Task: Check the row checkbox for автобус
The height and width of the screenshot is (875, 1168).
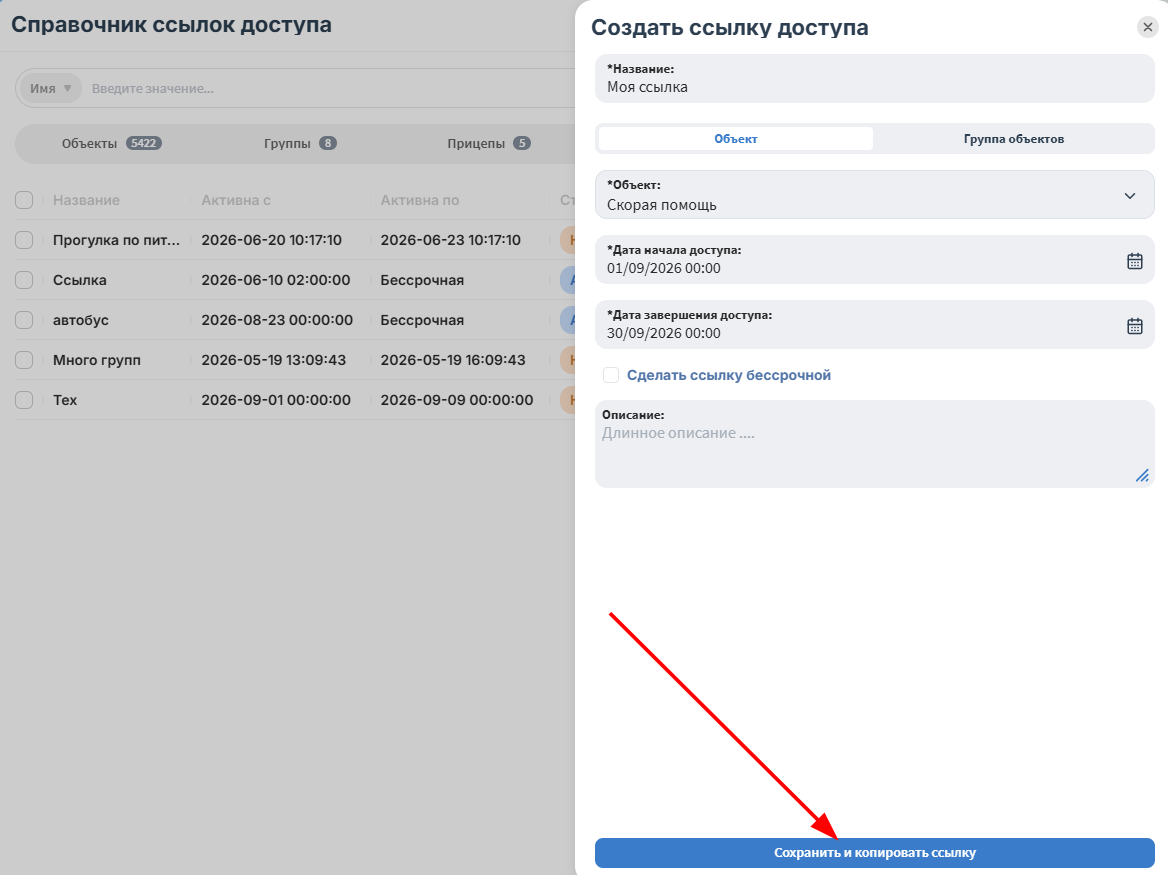Action: pyautogui.click(x=24, y=319)
